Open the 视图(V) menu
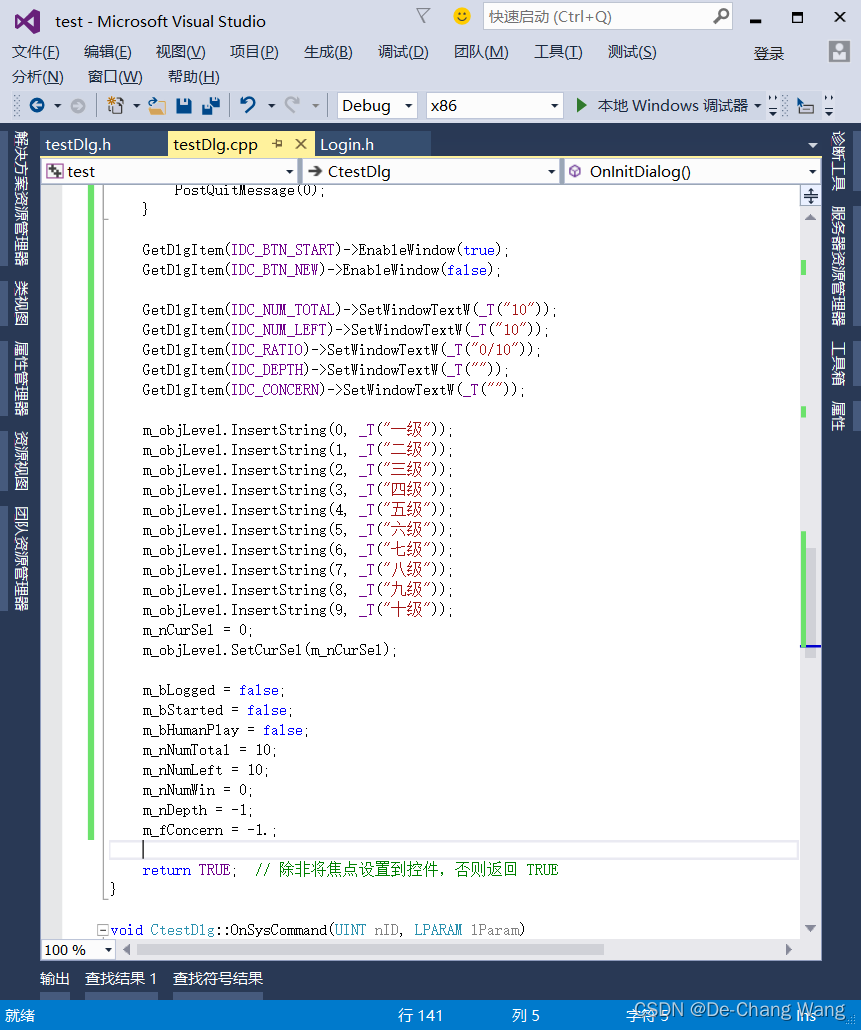This screenshot has height=1030, width=861. (x=181, y=52)
